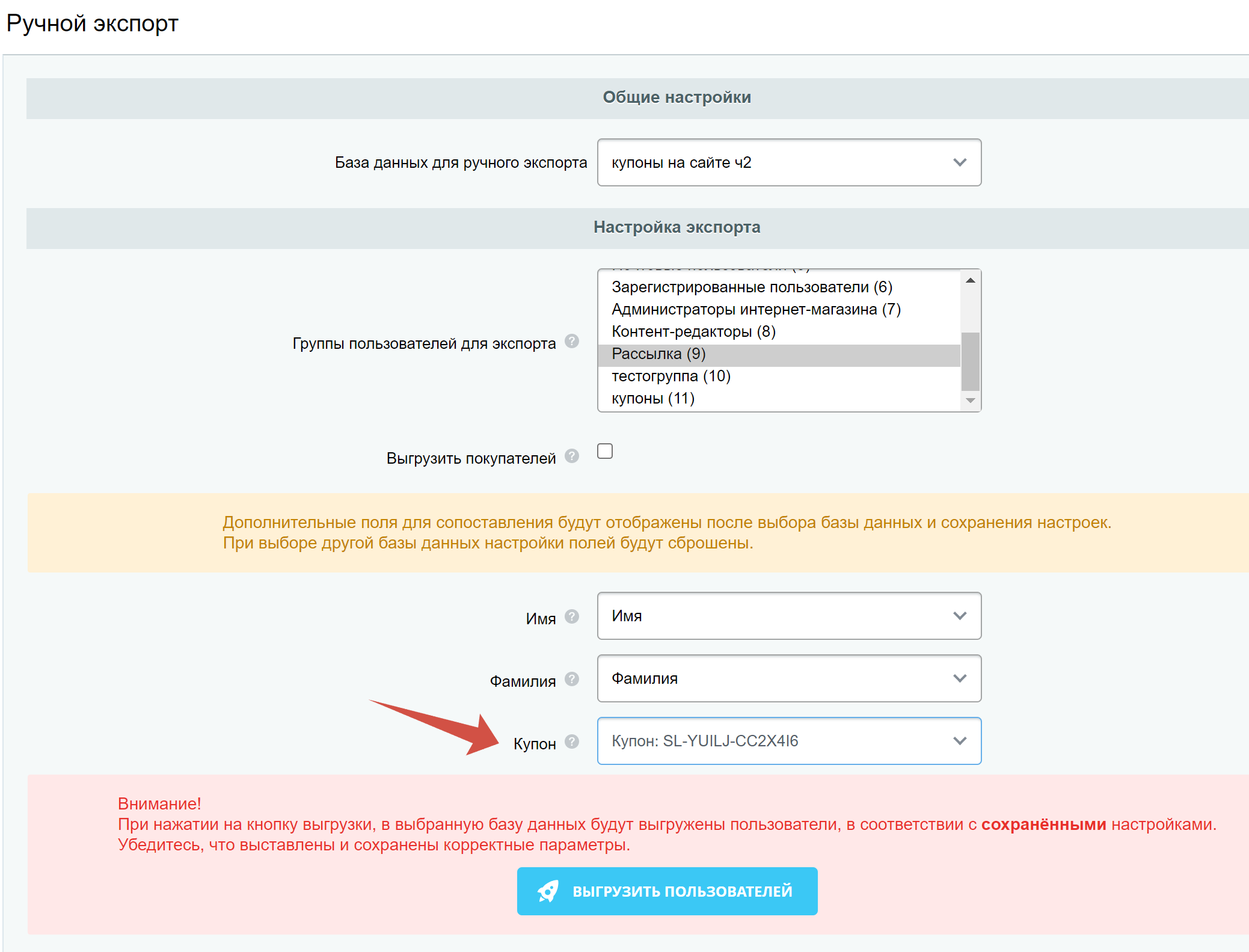Open the 'Фамилия' field mapping dropdown
This screenshot has height=952, width=1249.
[789, 678]
